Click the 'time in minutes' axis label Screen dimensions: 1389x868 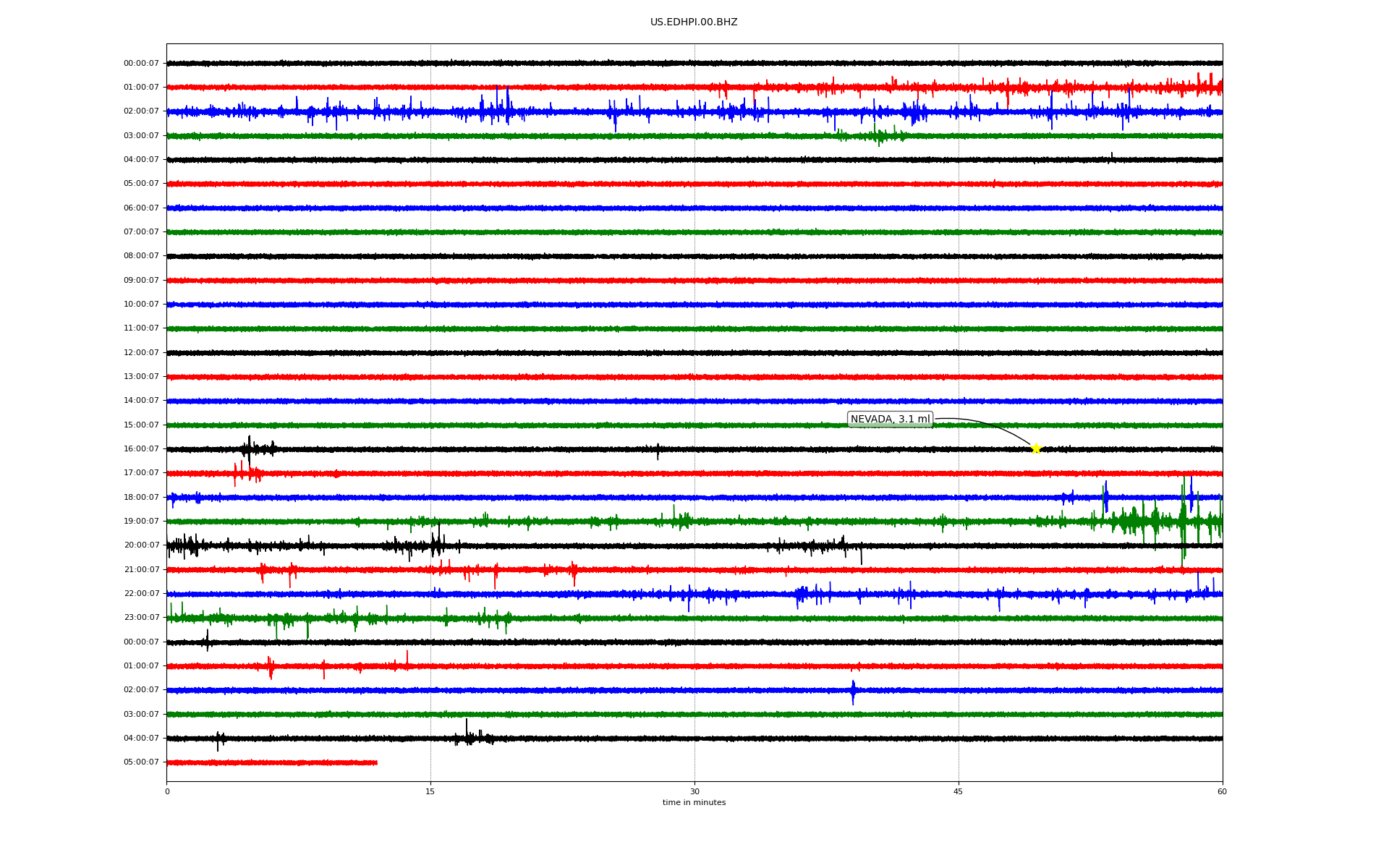pos(694,803)
